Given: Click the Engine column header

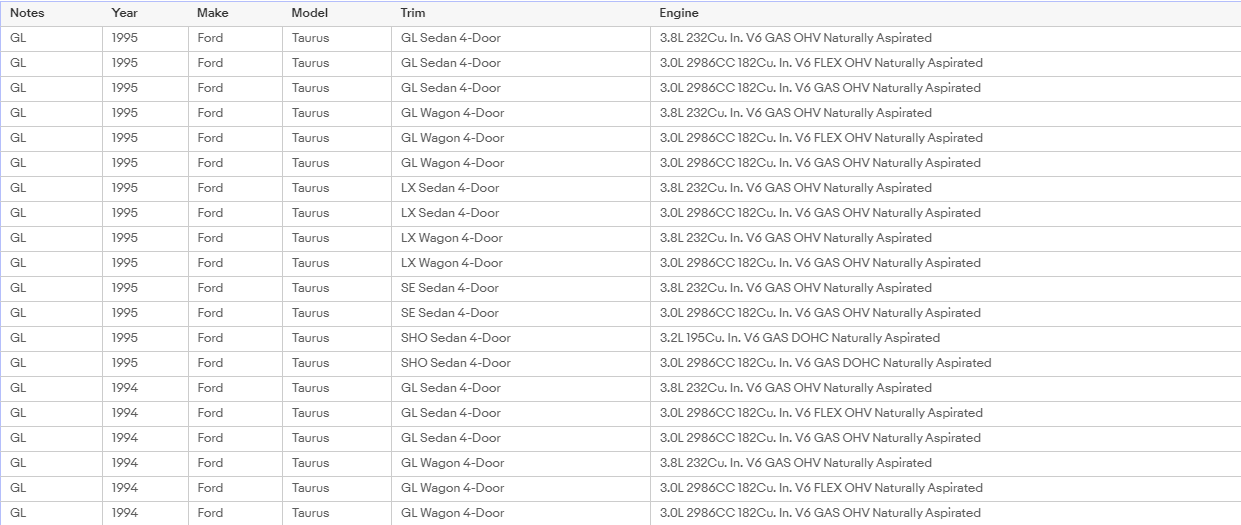Looking at the screenshot, I should [x=945, y=13].
